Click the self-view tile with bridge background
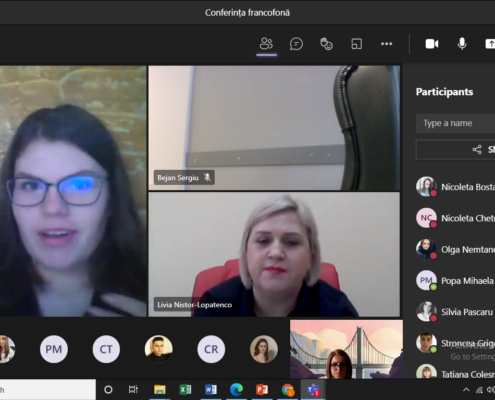The image size is (495, 400). tap(346, 349)
